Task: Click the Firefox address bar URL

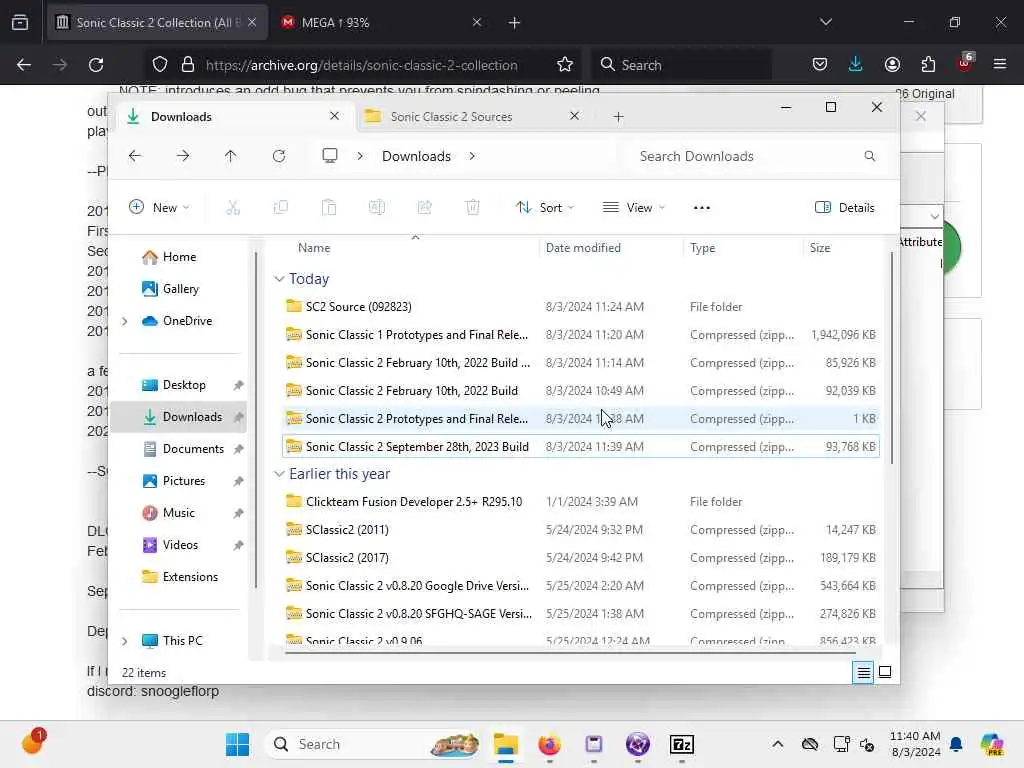Action: click(361, 65)
